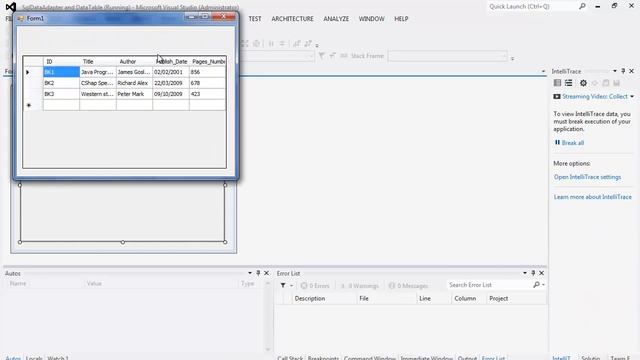Click the Form1 window title icon
Image resolution: width=640 pixels, height=360 pixels.
coord(21,18)
